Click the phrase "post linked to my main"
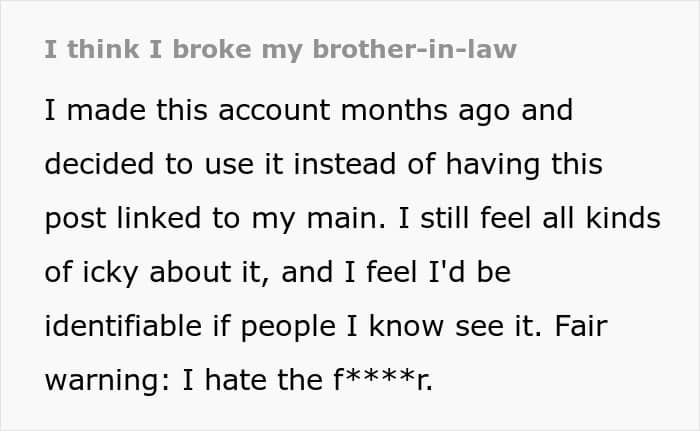This screenshot has width=700, height=431. click(x=215, y=219)
